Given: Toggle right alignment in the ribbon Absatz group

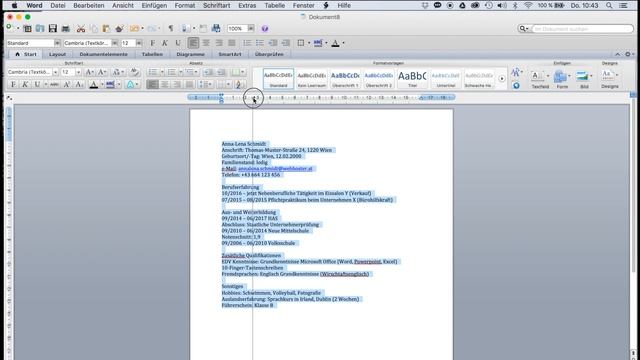Looking at the screenshot, I should click(177, 84).
